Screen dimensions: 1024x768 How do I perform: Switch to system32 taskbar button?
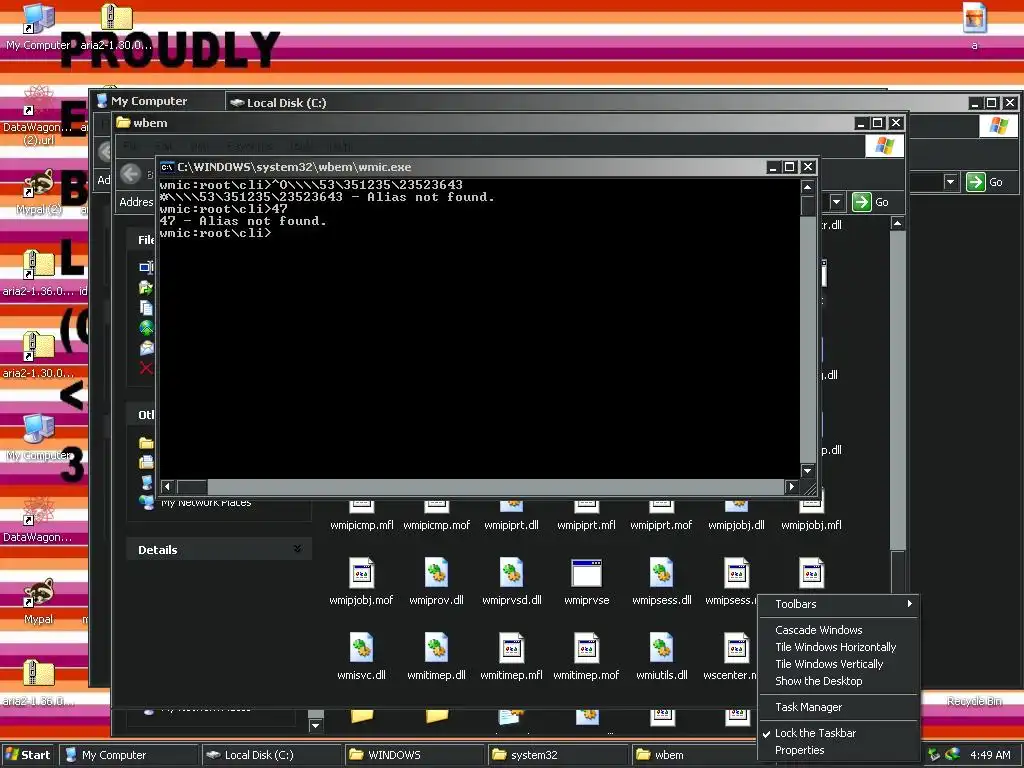[558, 755]
